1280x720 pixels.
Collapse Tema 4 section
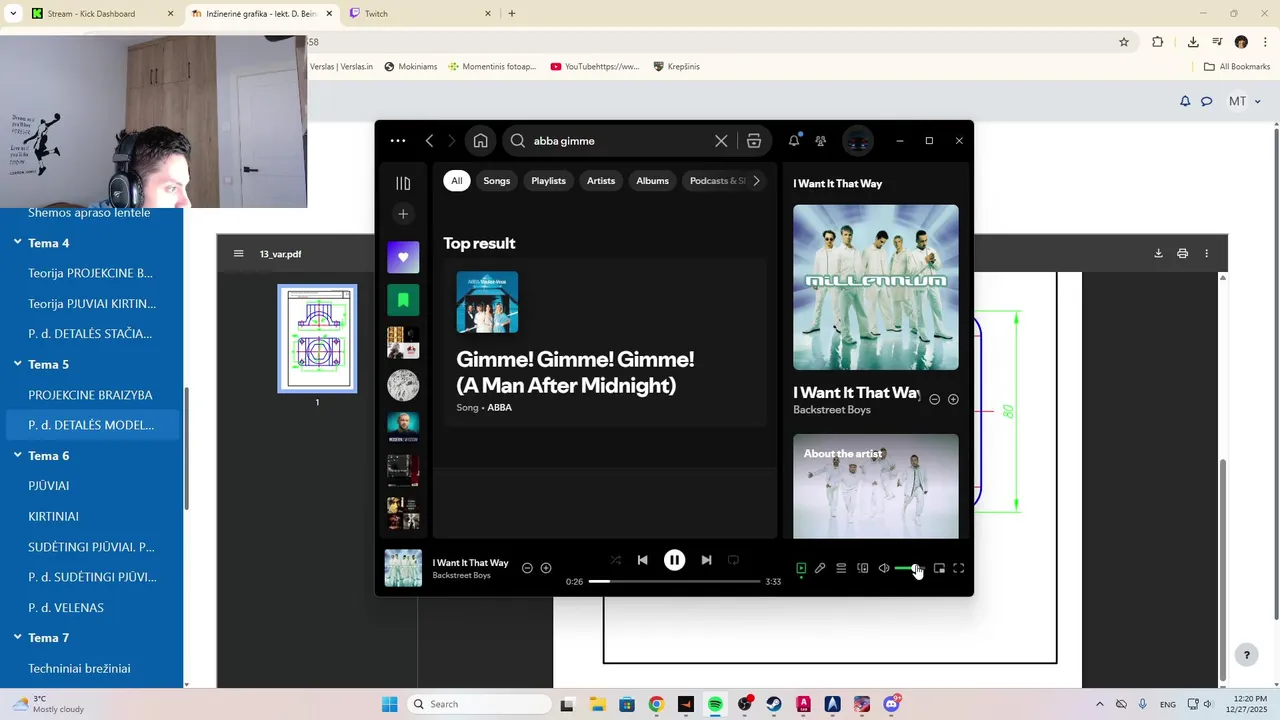click(18, 243)
